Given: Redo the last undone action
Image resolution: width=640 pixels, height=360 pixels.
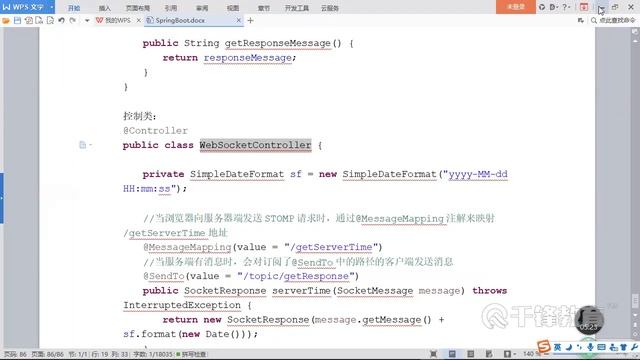Looking at the screenshot, I should click(x=73, y=20).
